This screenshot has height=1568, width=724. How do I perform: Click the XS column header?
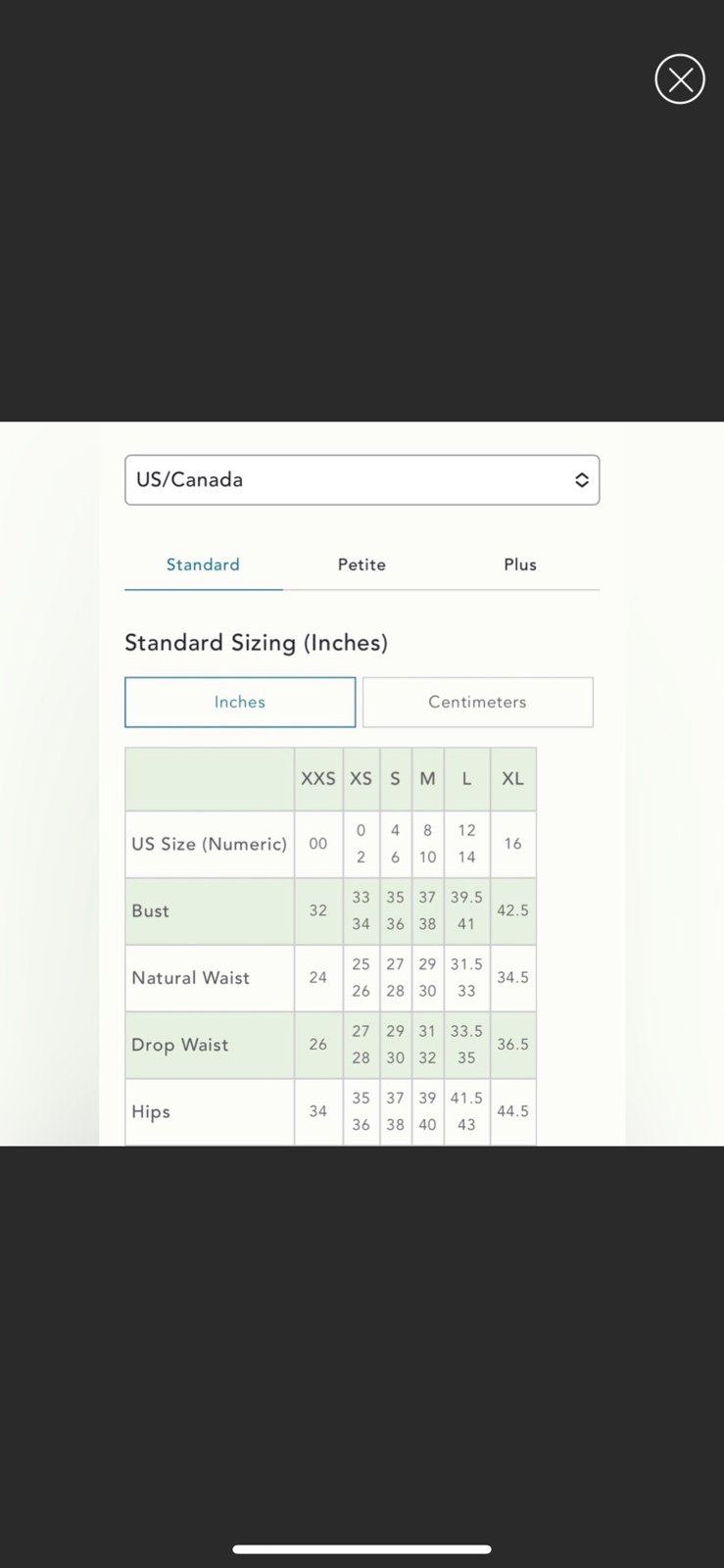pyautogui.click(x=362, y=779)
